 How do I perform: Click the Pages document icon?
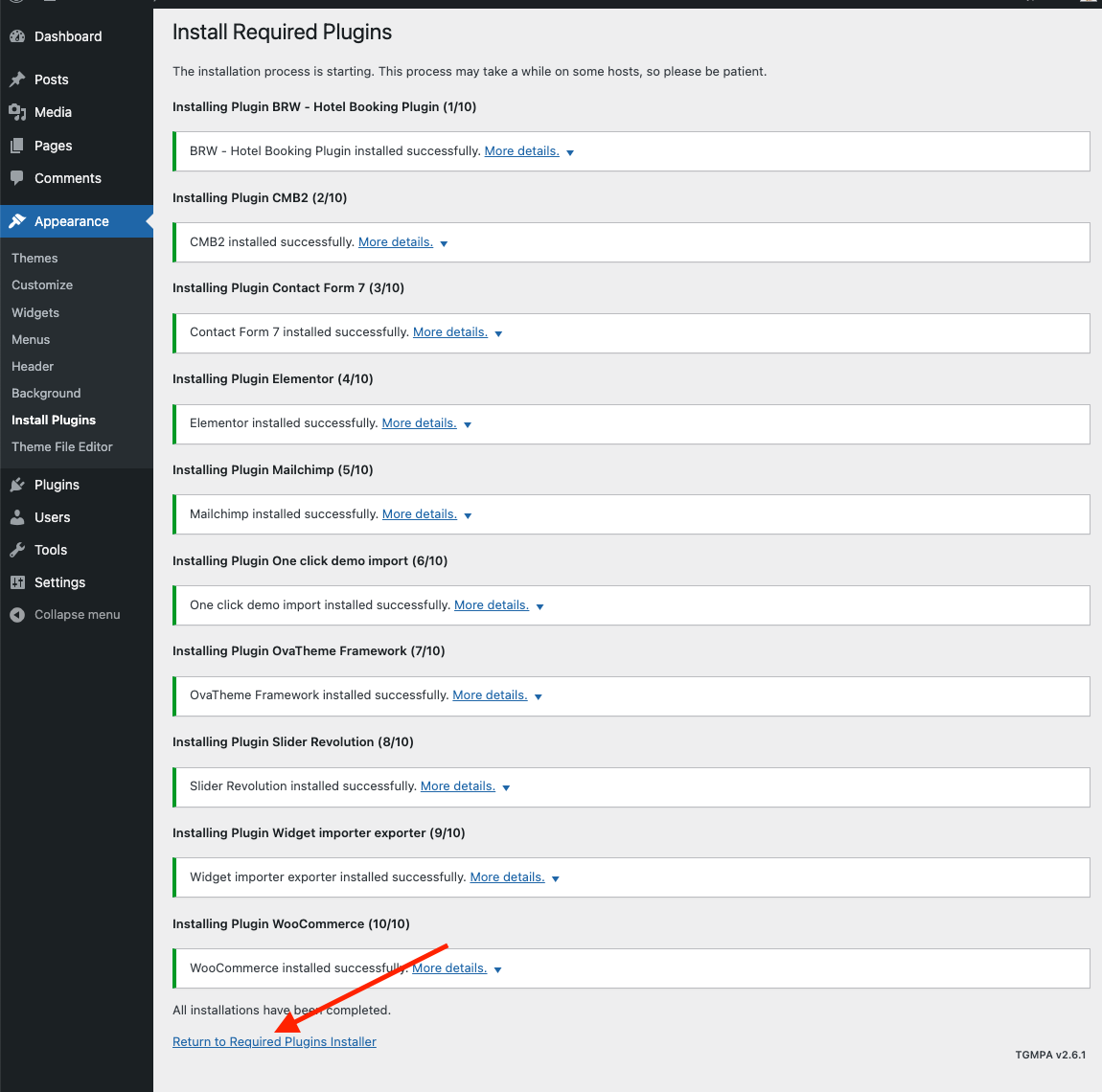click(x=17, y=146)
